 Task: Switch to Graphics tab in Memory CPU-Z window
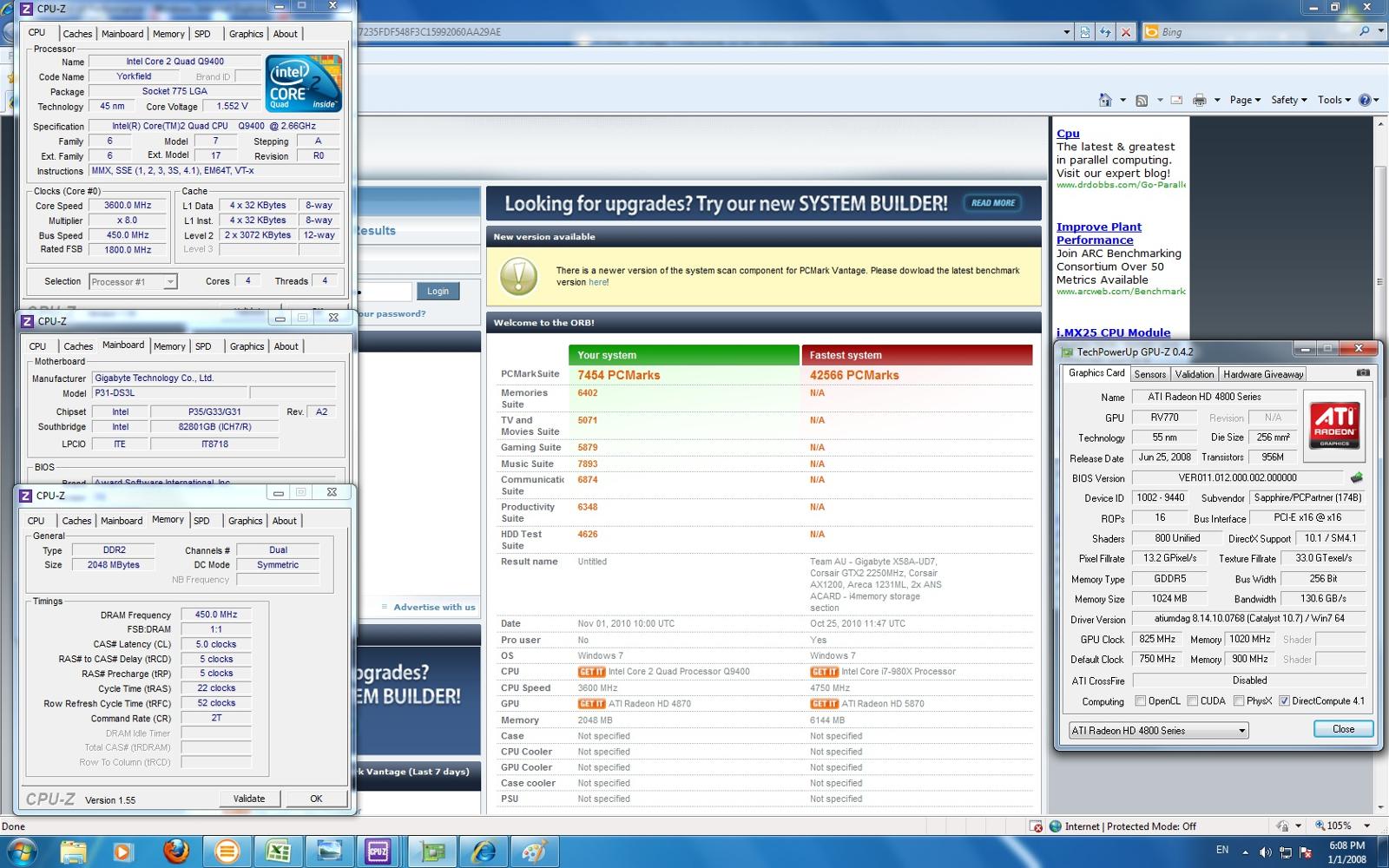[245, 521]
